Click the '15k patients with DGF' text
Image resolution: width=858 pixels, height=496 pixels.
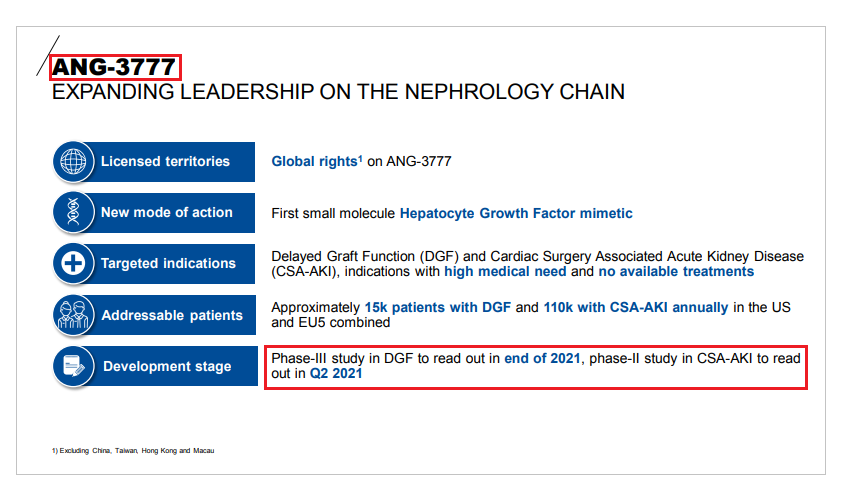point(436,307)
